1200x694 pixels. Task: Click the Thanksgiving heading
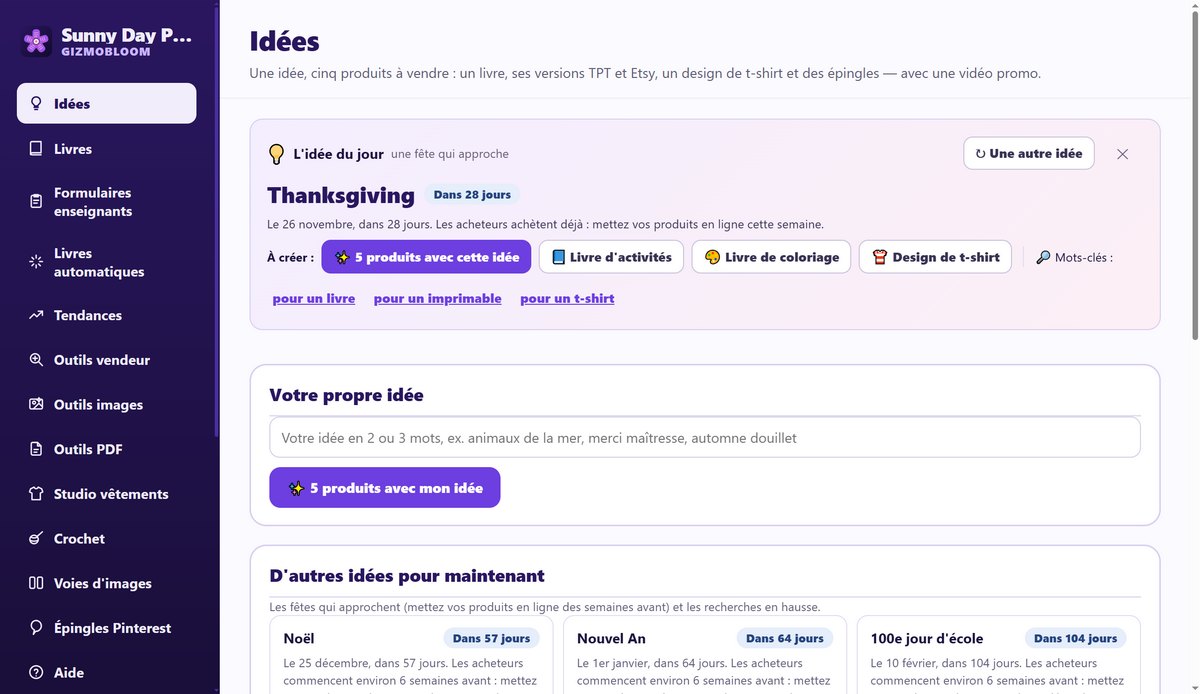point(341,195)
